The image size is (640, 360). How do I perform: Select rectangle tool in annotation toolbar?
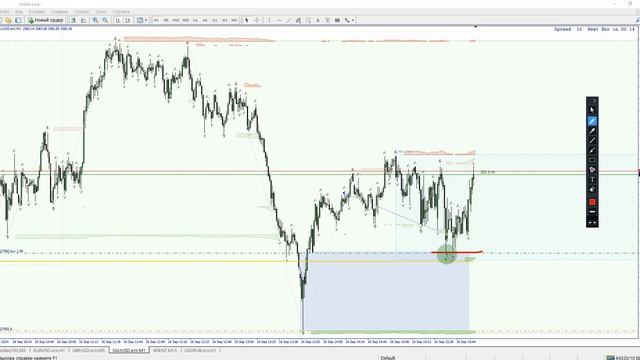tap(592, 160)
